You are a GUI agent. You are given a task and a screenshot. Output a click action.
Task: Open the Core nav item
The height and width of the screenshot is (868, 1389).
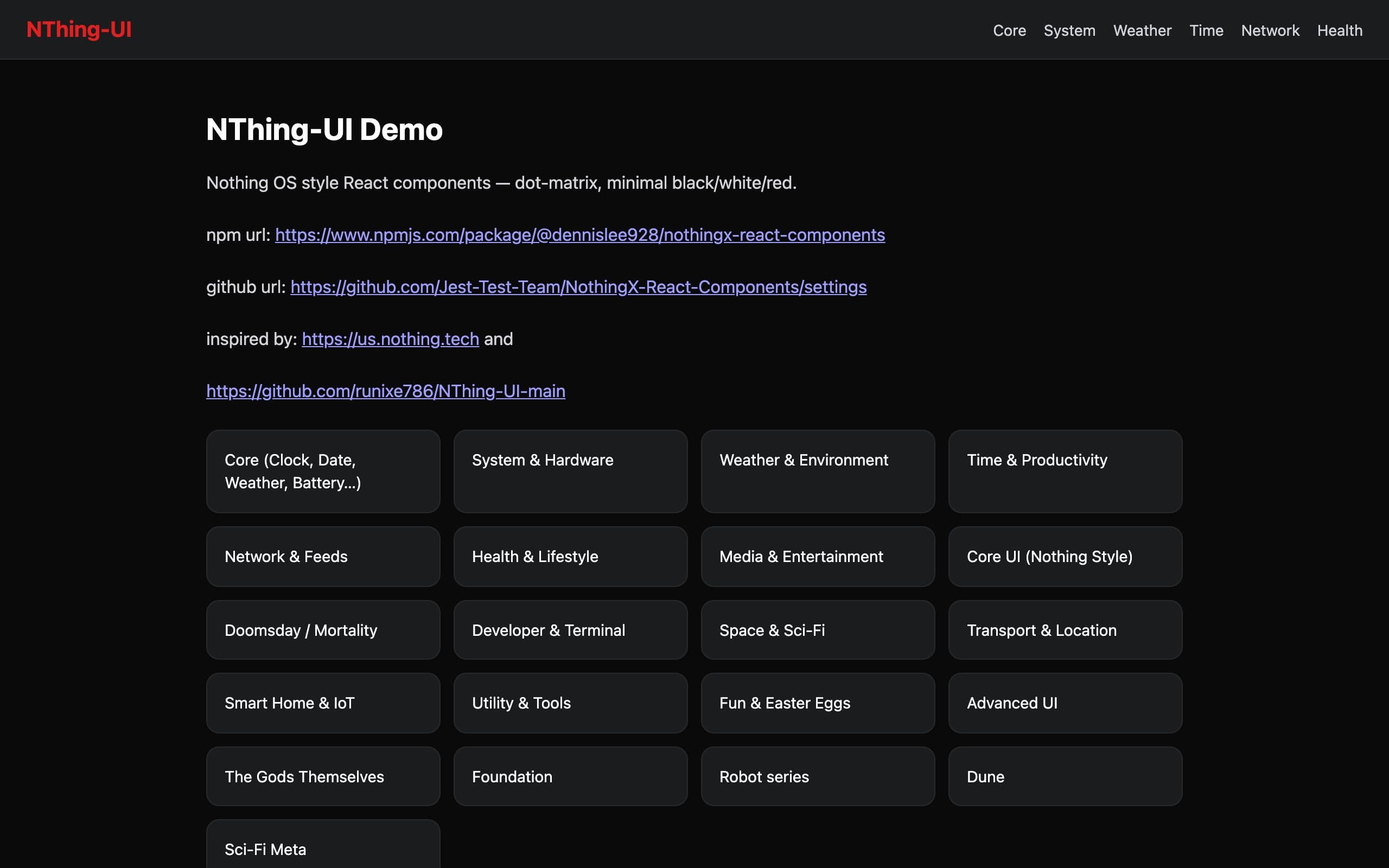pos(1009,30)
